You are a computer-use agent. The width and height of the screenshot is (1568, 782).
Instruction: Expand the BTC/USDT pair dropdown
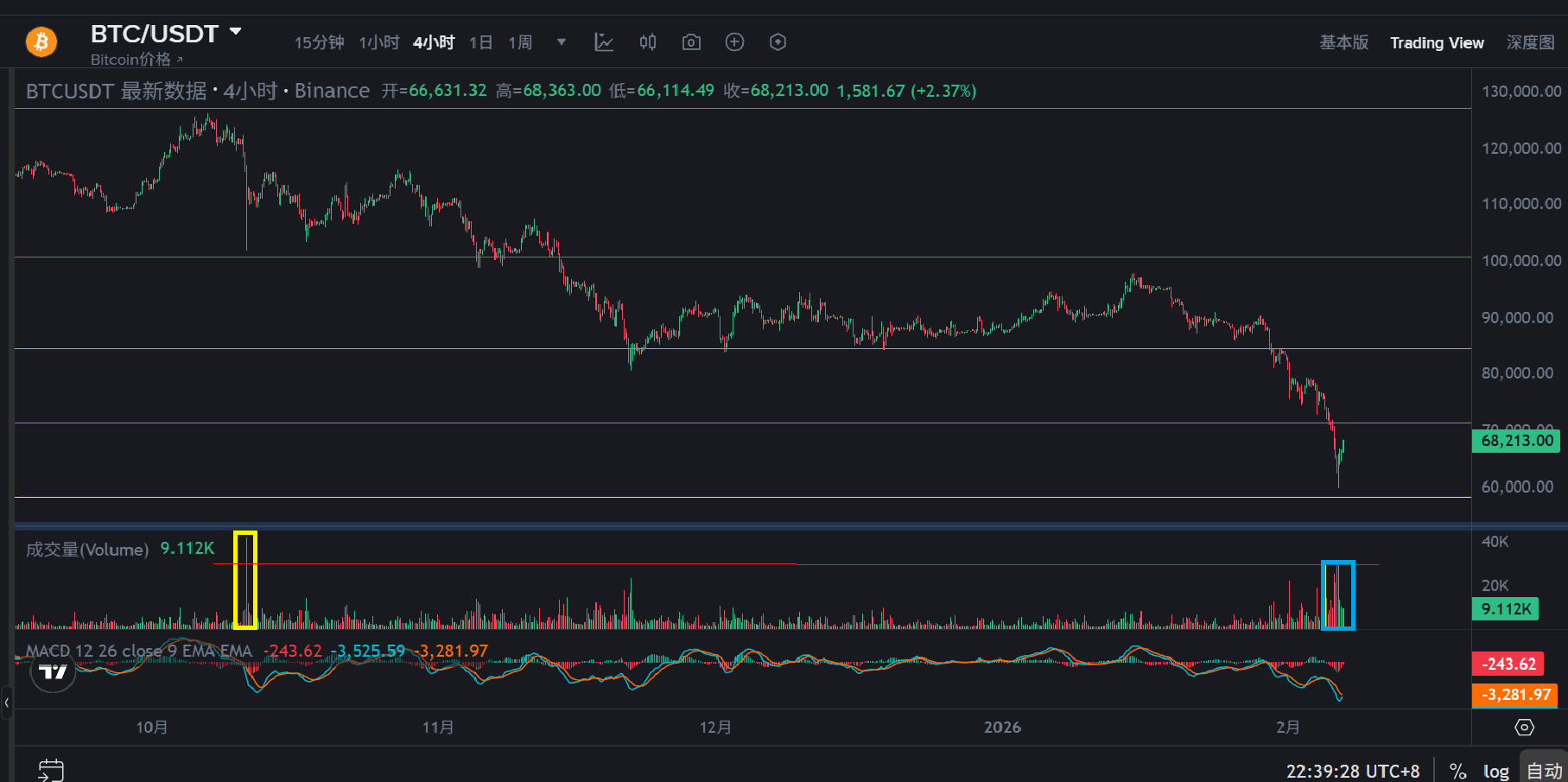[236, 33]
